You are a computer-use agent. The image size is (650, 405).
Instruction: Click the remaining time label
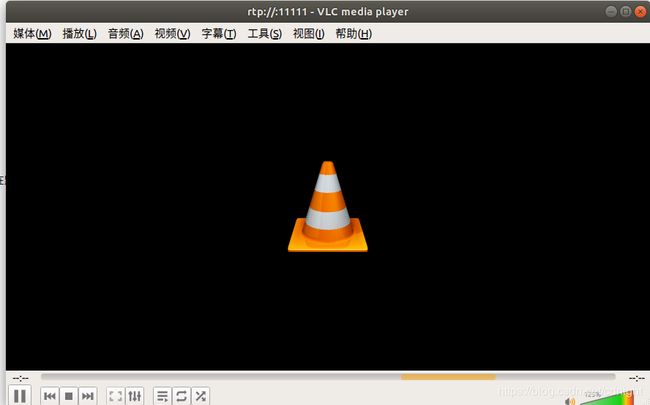pyautogui.click(x=636, y=378)
